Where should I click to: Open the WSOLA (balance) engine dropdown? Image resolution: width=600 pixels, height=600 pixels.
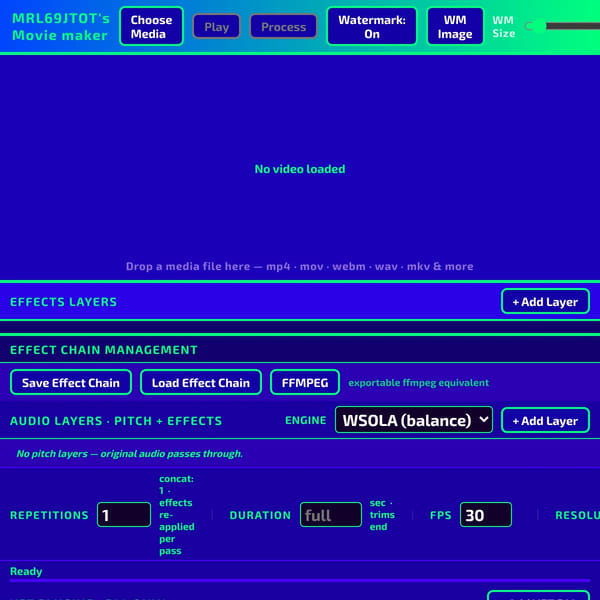tap(414, 420)
